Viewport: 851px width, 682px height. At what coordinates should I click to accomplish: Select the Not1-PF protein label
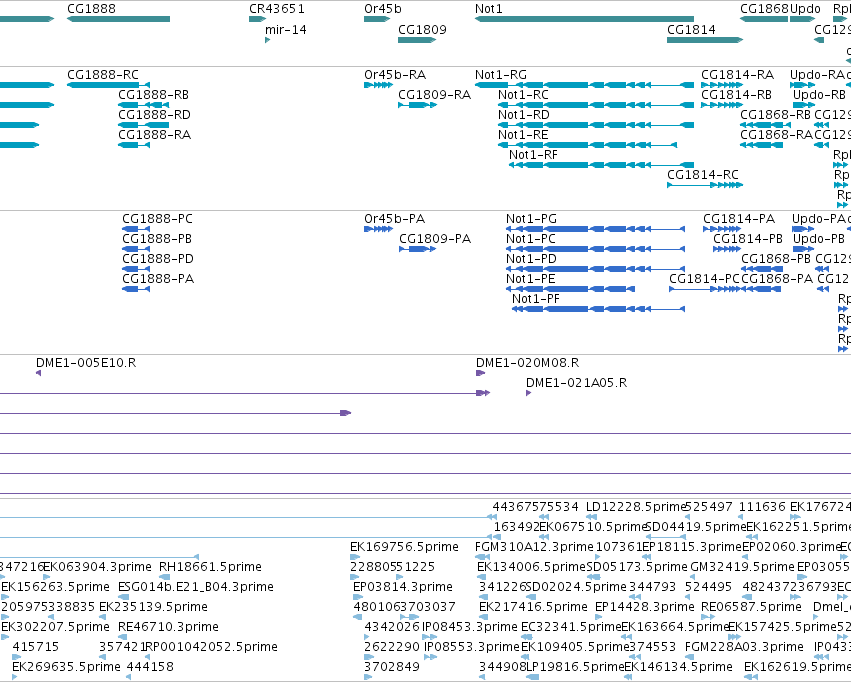(x=536, y=299)
